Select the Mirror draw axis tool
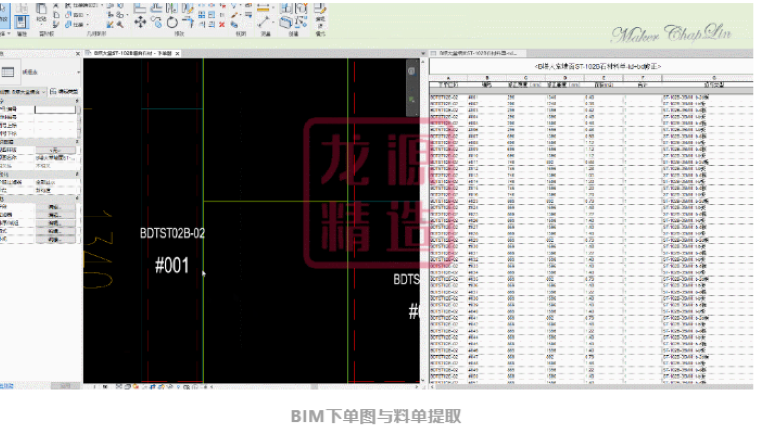This screenshot has width=759, height=431. coord(187,8)
